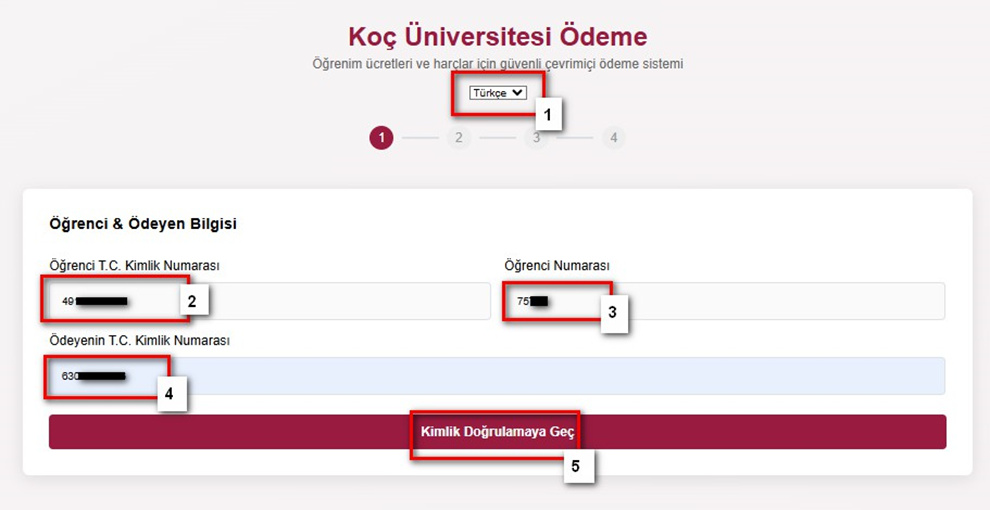Open the Türkçe language dropdown

tap(498, 92)
